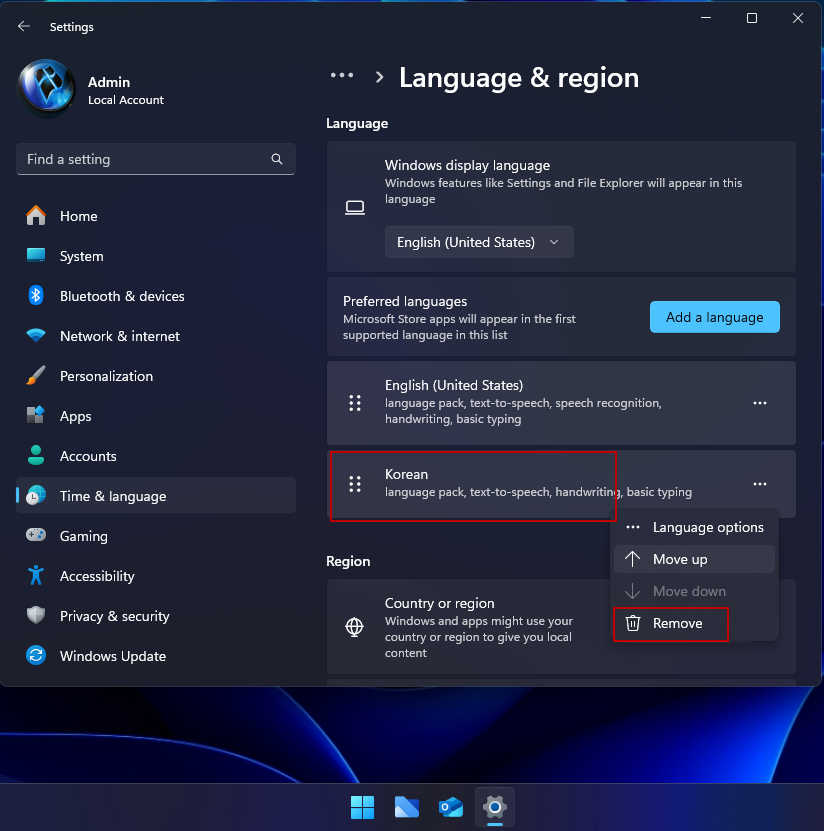824x831 pixels.
Task: Click the Home house icon in sidebar
Action: tap(36, 216)
